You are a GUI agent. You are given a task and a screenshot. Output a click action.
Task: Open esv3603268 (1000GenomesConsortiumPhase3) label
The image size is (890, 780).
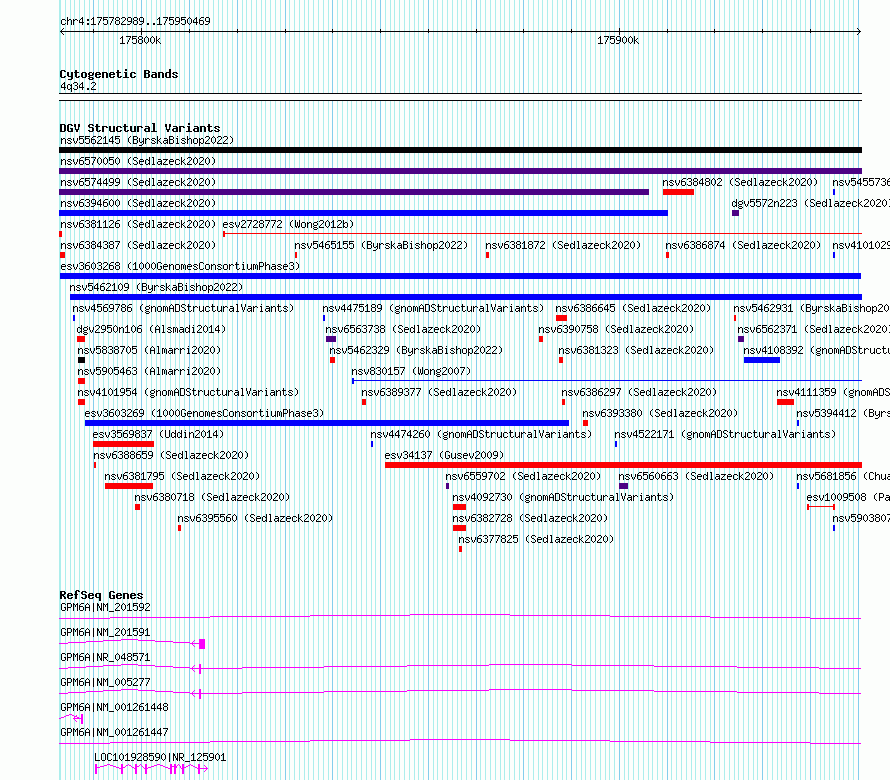click(180, 266)
